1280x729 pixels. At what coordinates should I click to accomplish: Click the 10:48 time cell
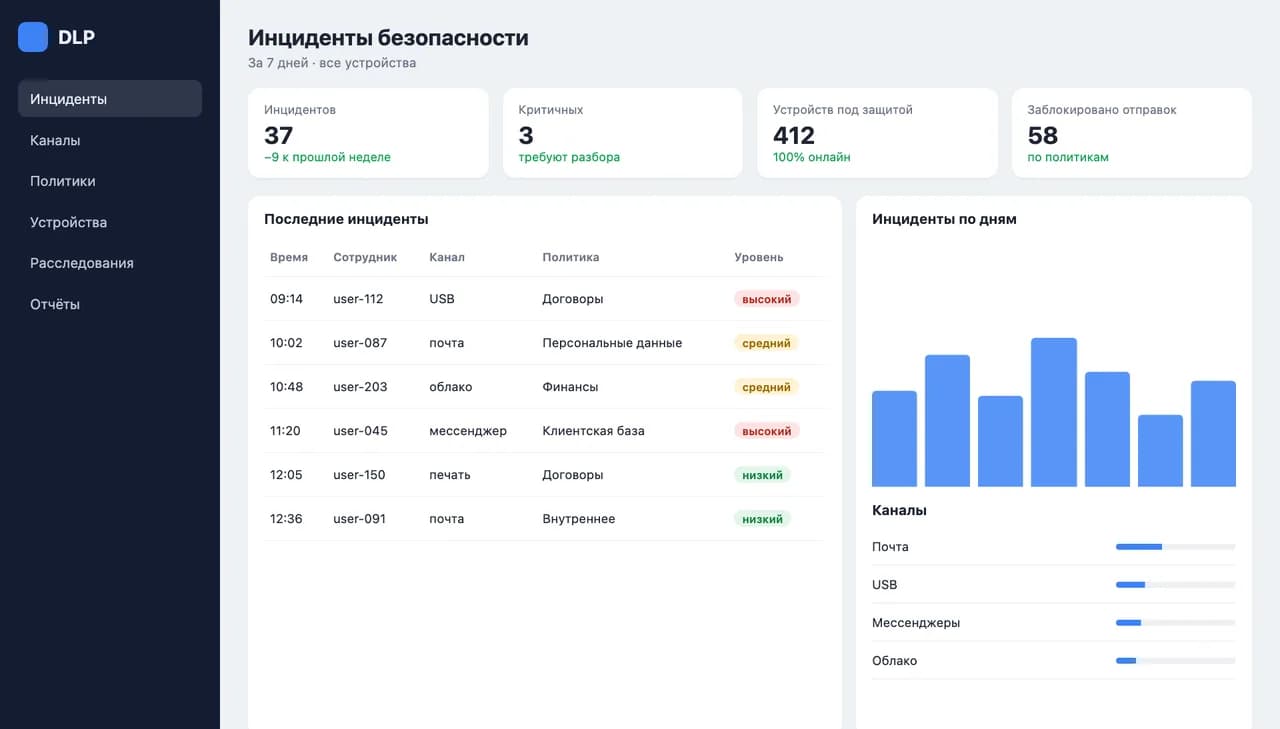click(x=286, y=387)
